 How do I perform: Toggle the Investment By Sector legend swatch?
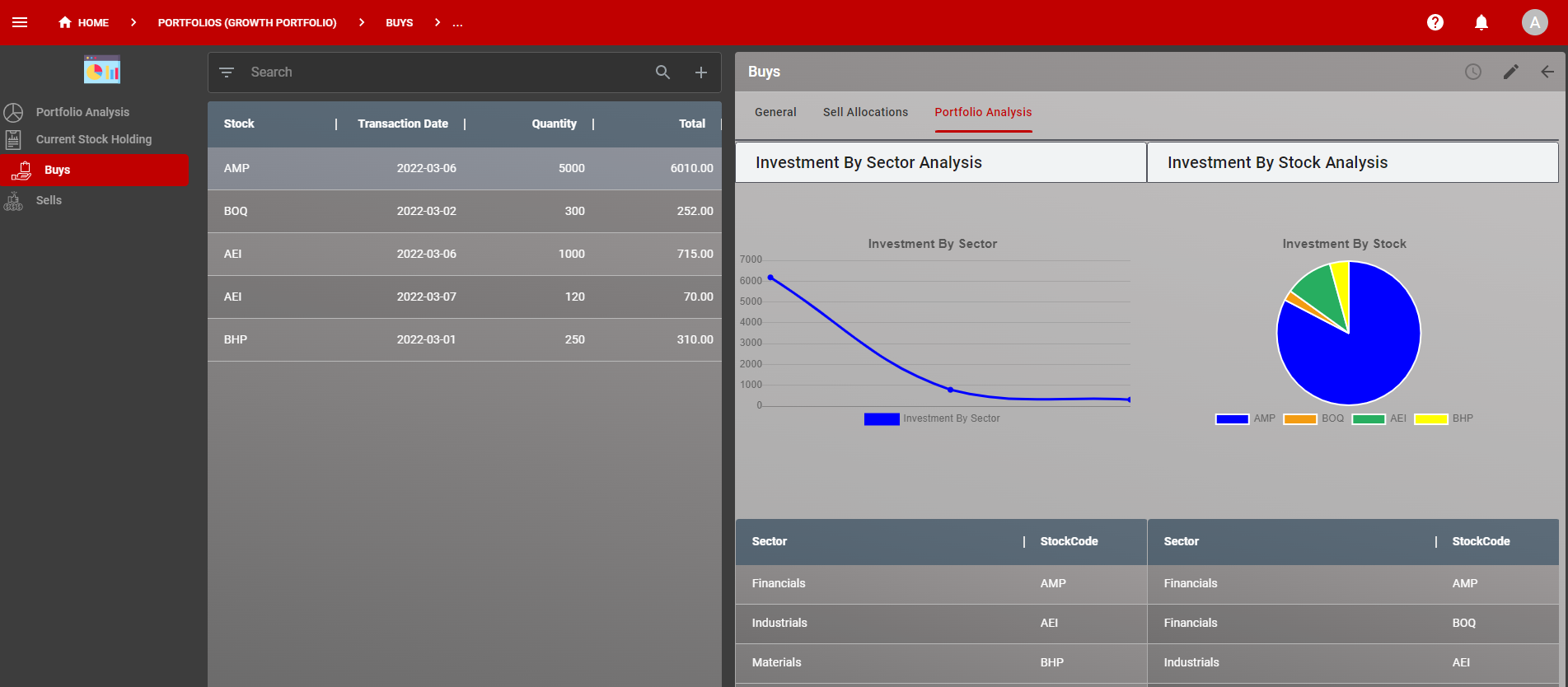coord(882,419)
